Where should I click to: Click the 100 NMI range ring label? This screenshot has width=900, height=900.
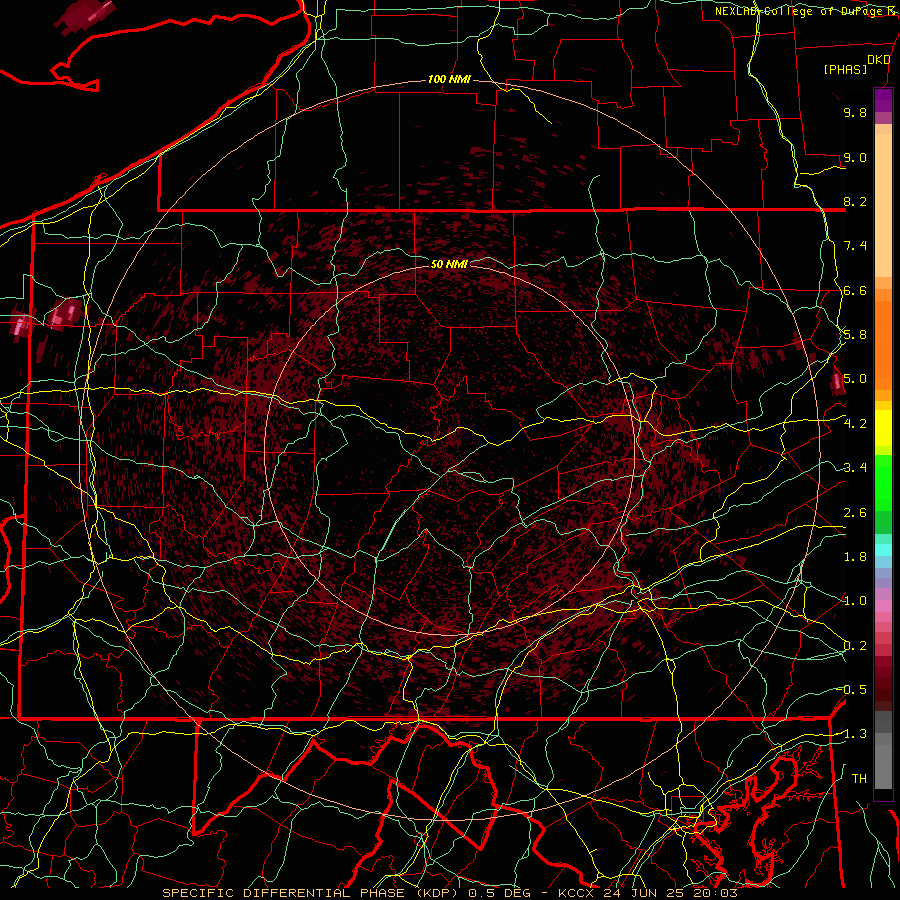tap(449, 79)
